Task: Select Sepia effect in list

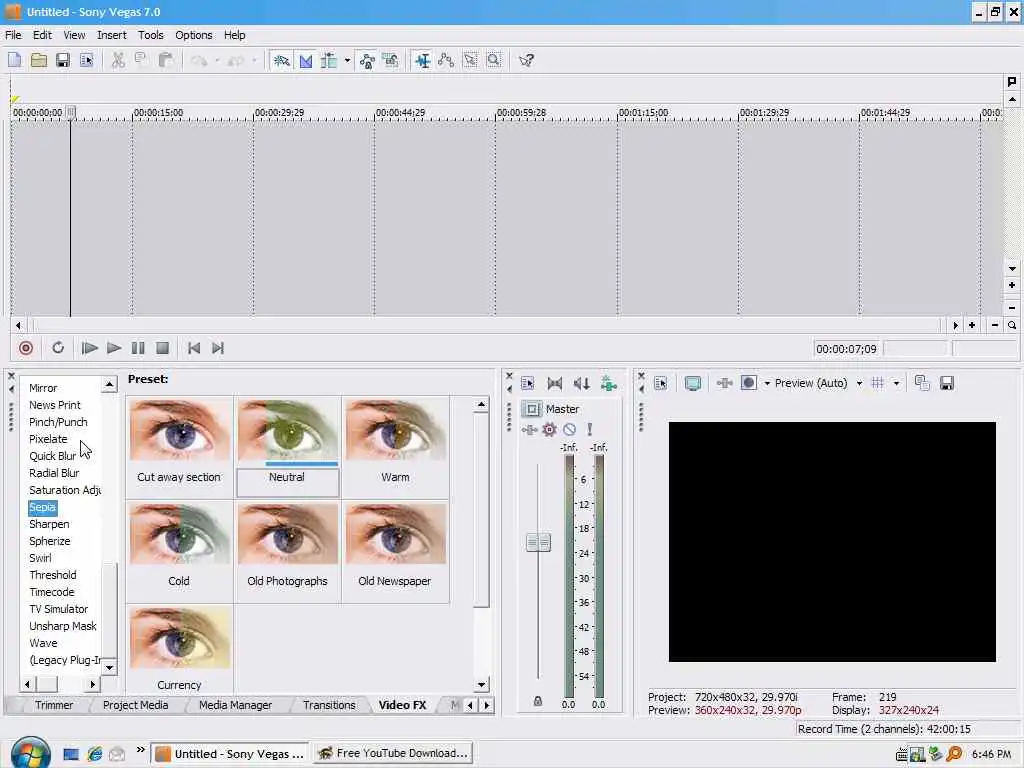Action: point(42,507)
